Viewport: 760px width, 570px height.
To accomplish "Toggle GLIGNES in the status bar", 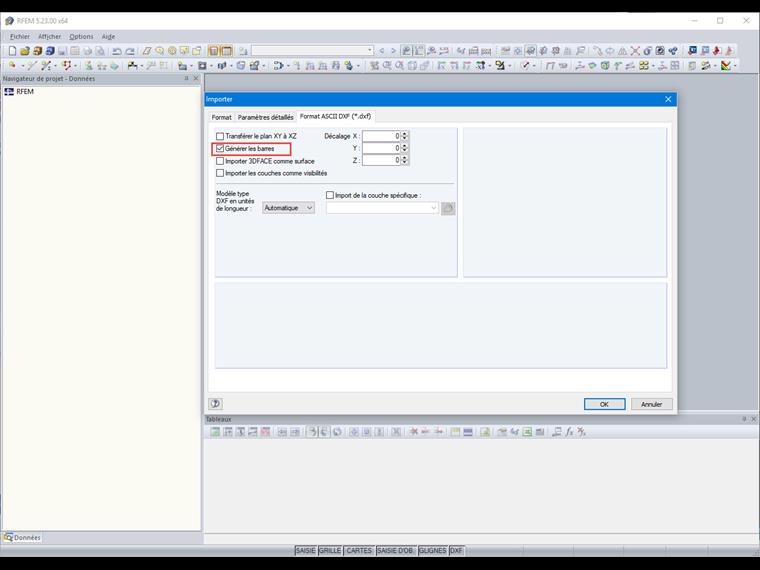I will [x=432, y=551].
